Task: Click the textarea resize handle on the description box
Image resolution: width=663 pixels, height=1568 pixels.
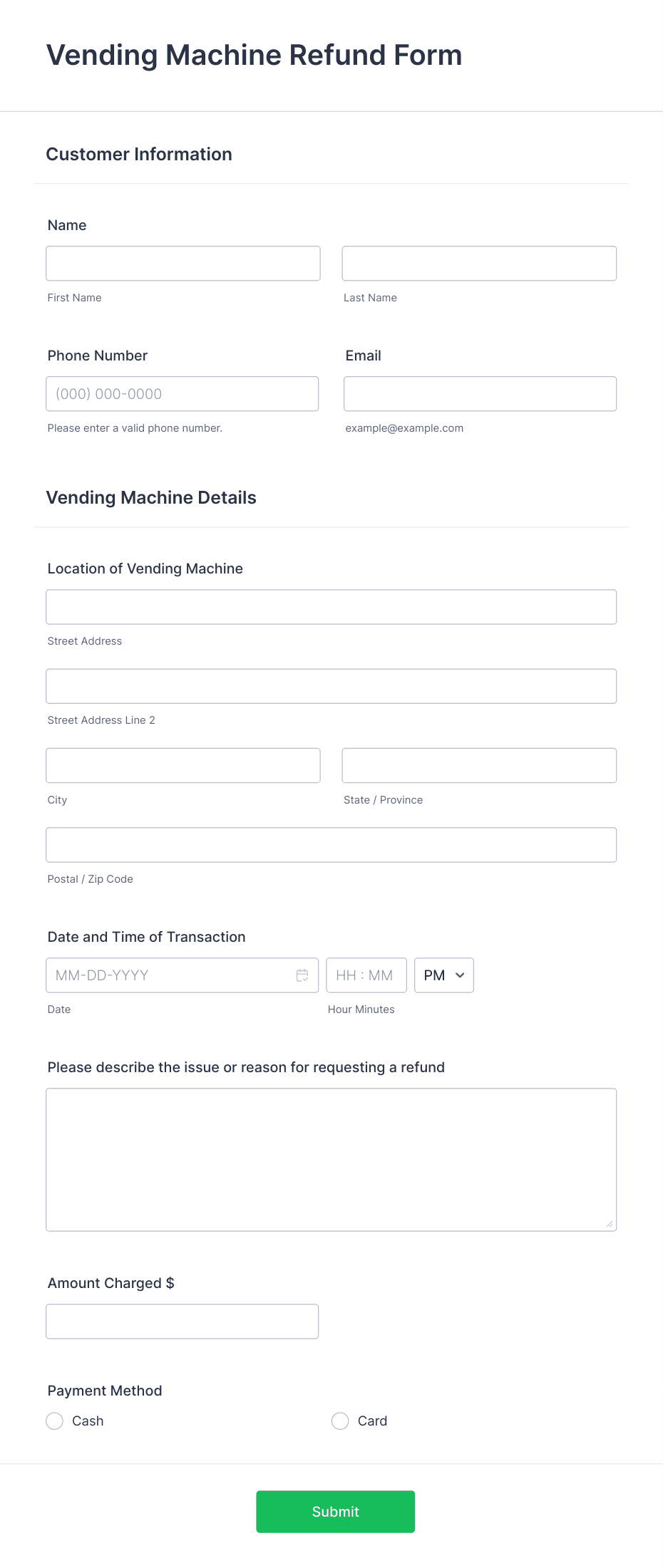Action: pyautogui.click(x=611, y=1223)
